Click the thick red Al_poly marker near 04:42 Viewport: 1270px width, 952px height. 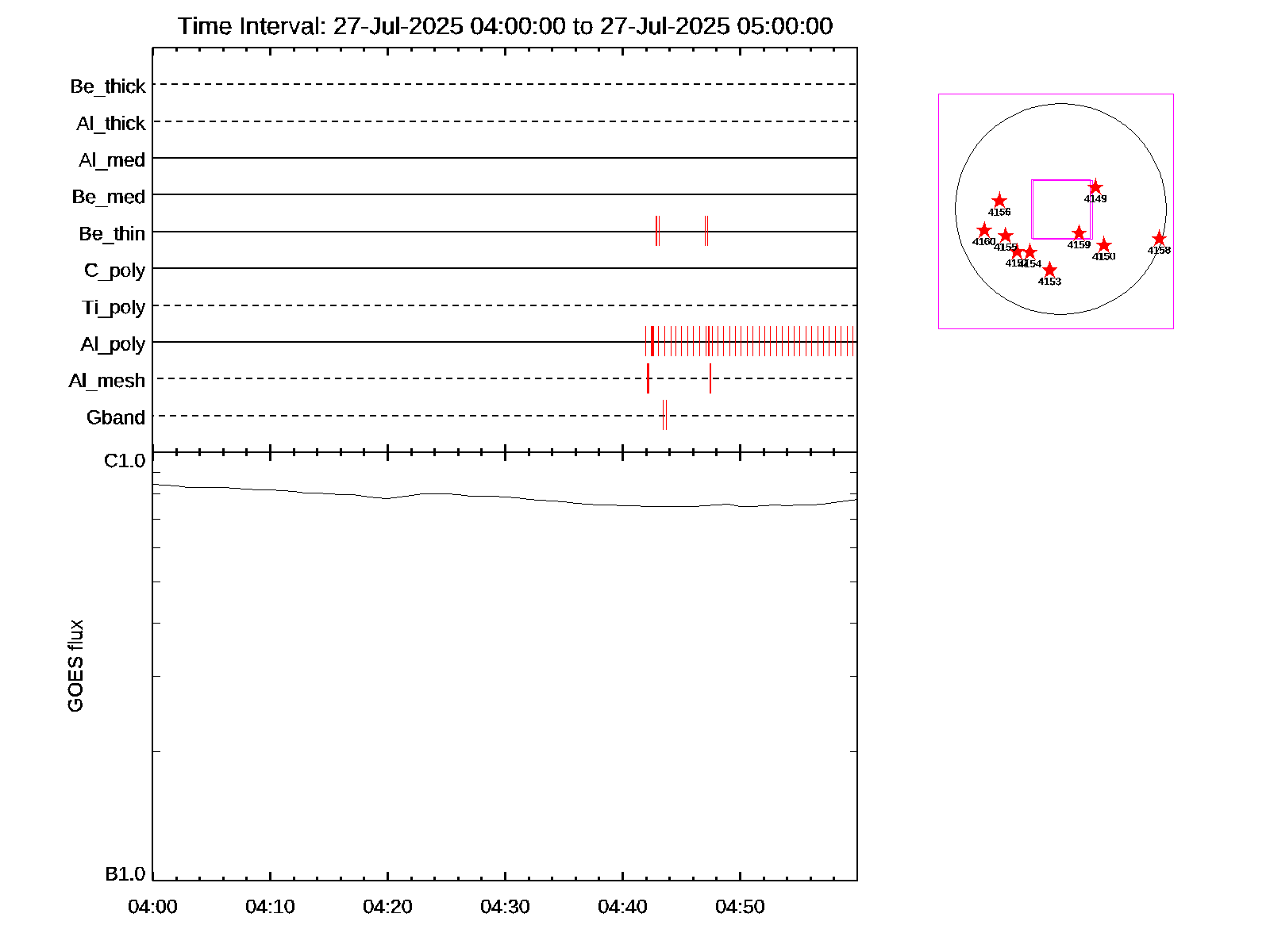click(652, 341)
